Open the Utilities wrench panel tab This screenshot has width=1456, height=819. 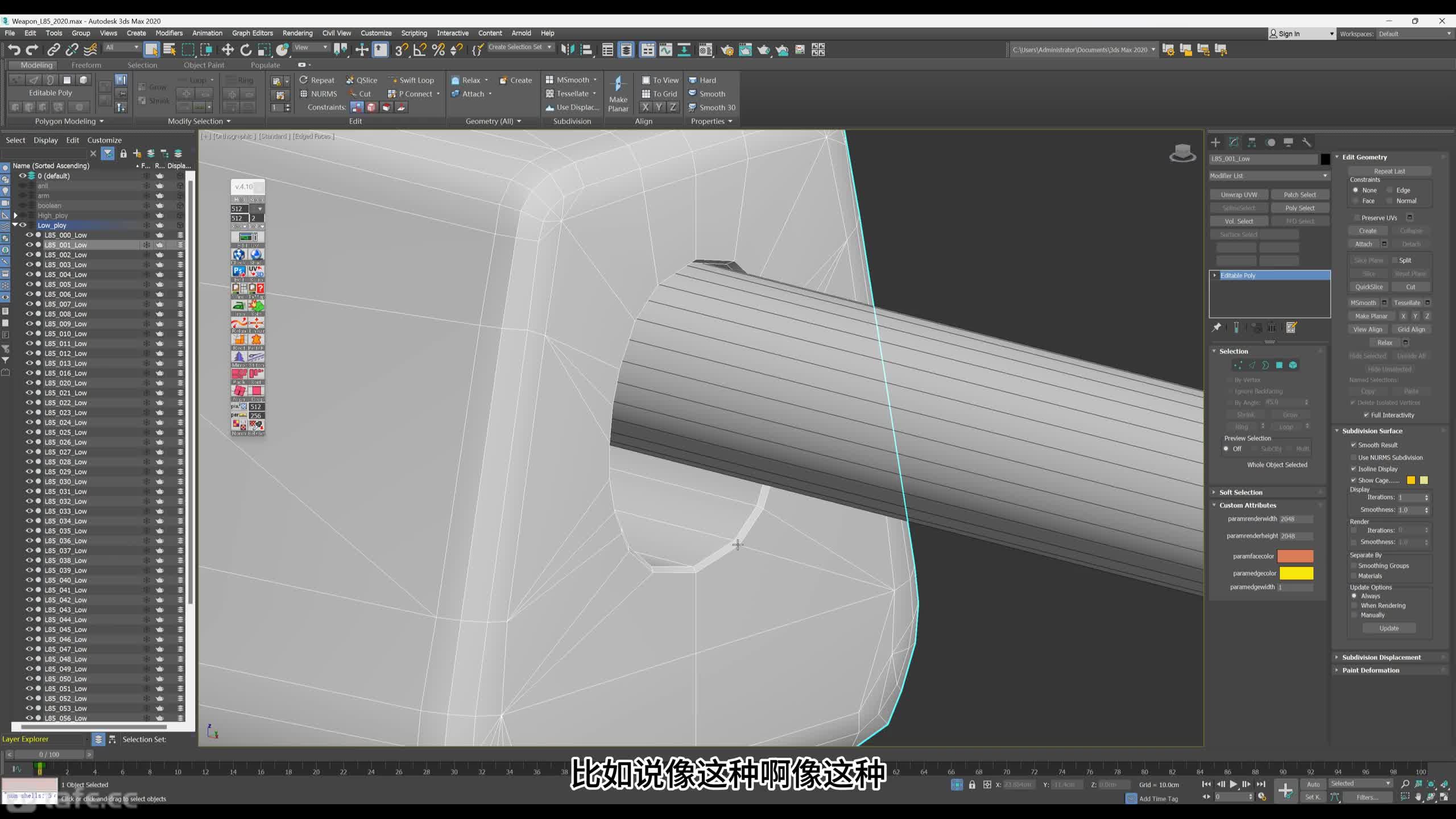pos(1306,142)
